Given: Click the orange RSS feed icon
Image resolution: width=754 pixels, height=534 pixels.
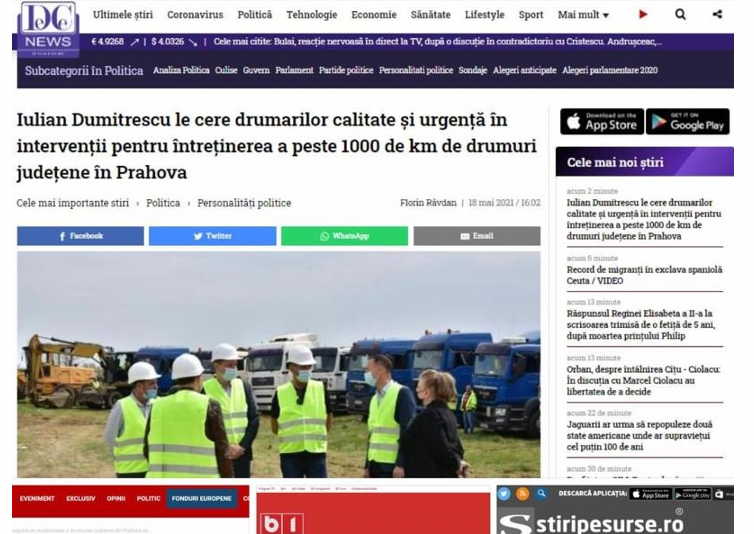Looking at the screenshot, I should click(x=523, y=494).
